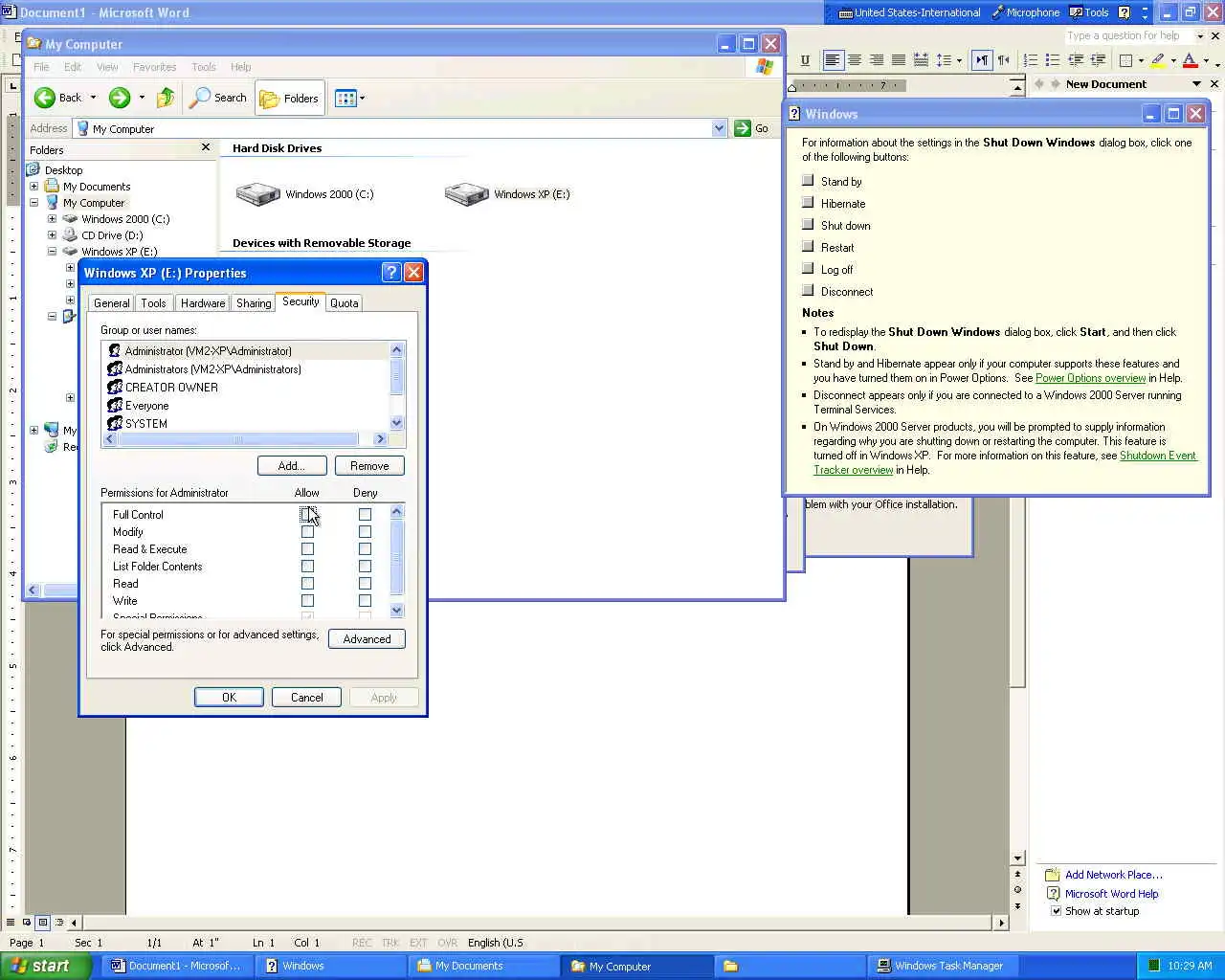Switch to Print Layout view button
The image size is (1225, 980).
click(43, 923)
